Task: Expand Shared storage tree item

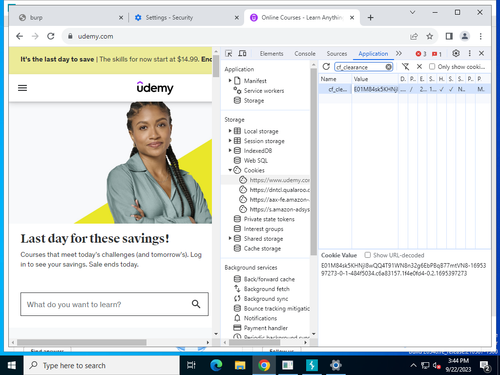Action: pos(230,238)
